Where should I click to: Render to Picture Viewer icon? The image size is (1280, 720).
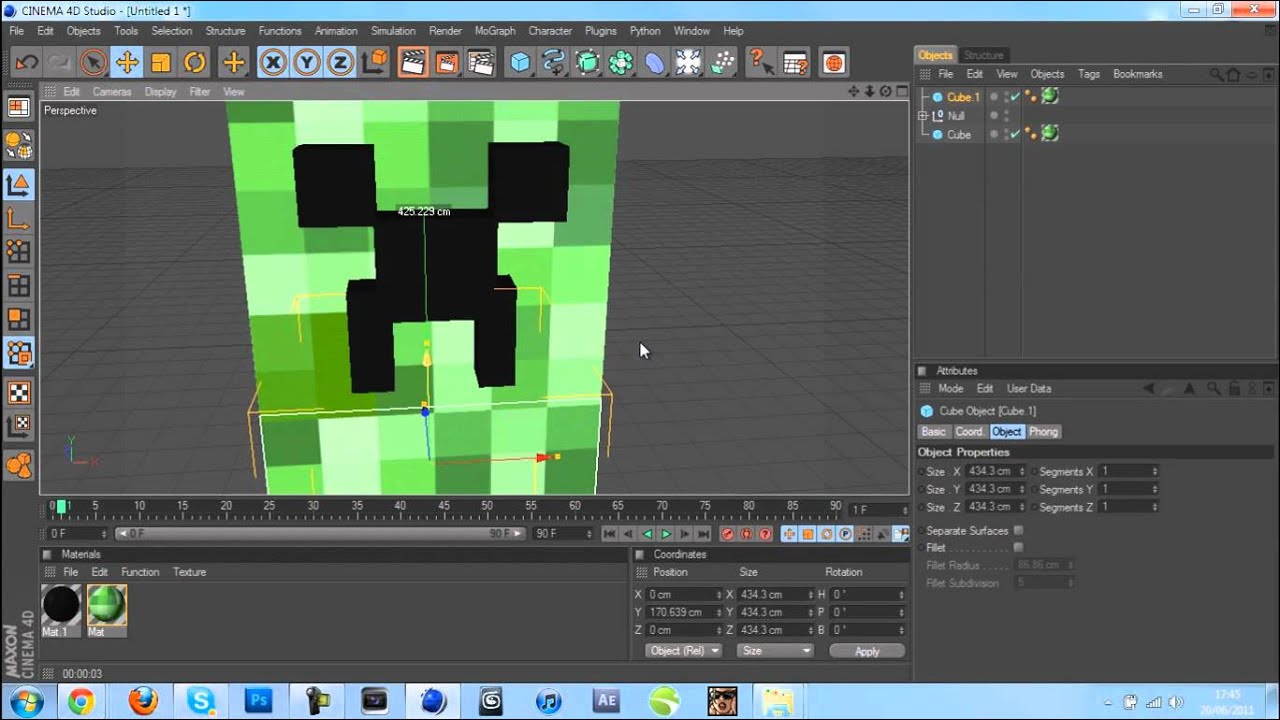(447, 63)
